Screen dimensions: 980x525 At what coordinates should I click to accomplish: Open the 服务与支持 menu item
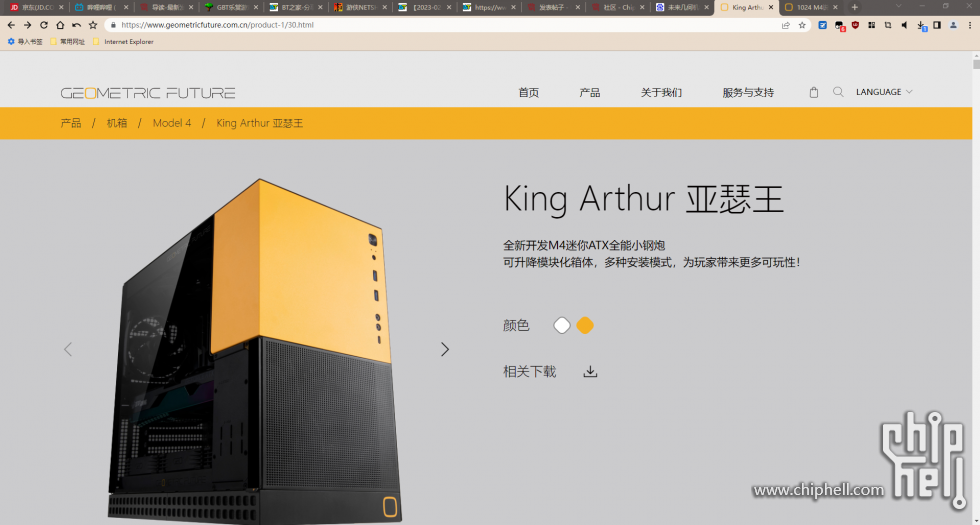(748, 92)
